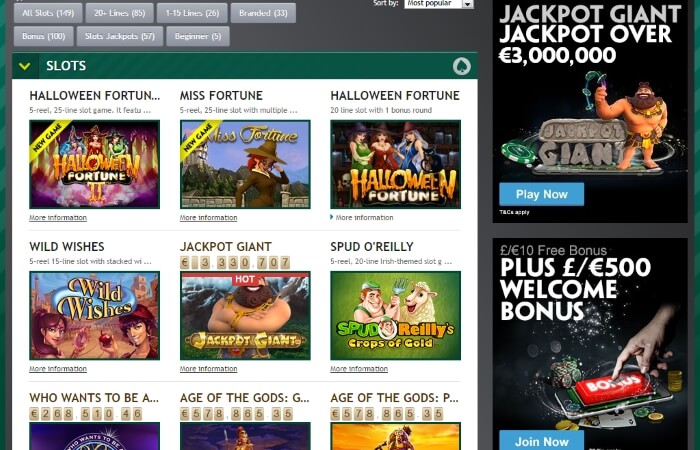Open Halloween Fortune II game thumbnail
Screen dimensions: 700x450
[94, 164]
